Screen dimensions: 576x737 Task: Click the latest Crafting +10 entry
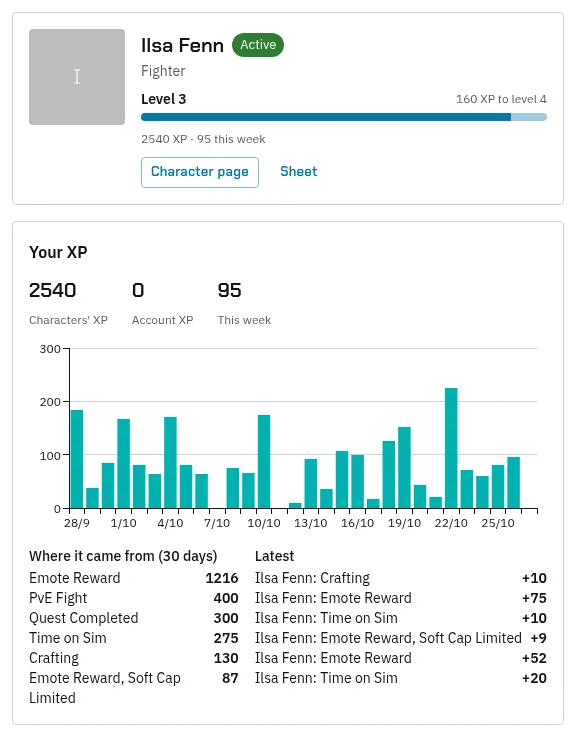(x=401, y=578)
